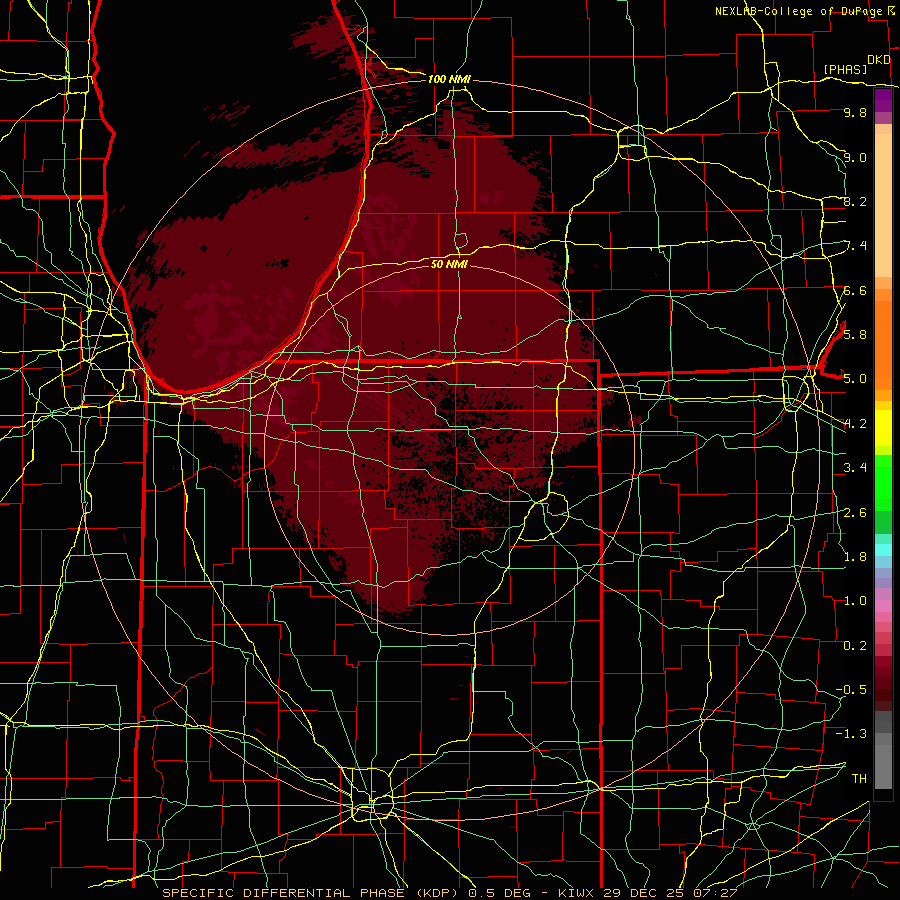Click the NEXLAB-College of DuPage credit text
This screenshot has height=900, width=900.
click(800, 11)
